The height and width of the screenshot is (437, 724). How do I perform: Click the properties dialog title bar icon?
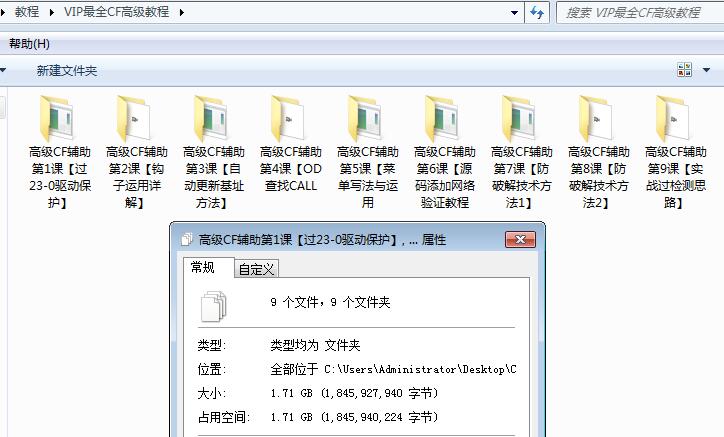(187, 239)
